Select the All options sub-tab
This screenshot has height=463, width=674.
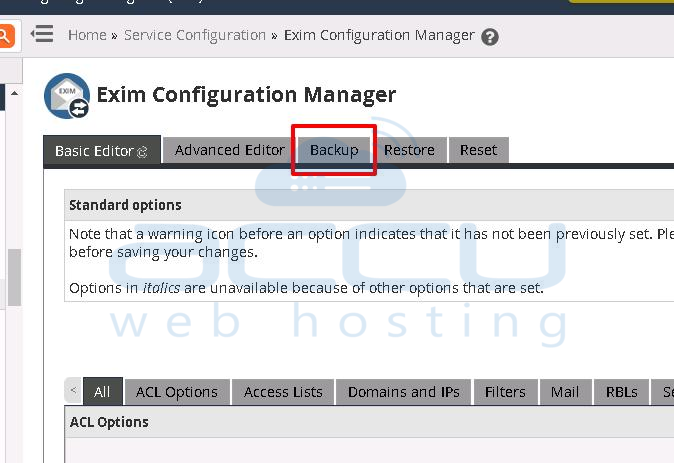(102, 392)
